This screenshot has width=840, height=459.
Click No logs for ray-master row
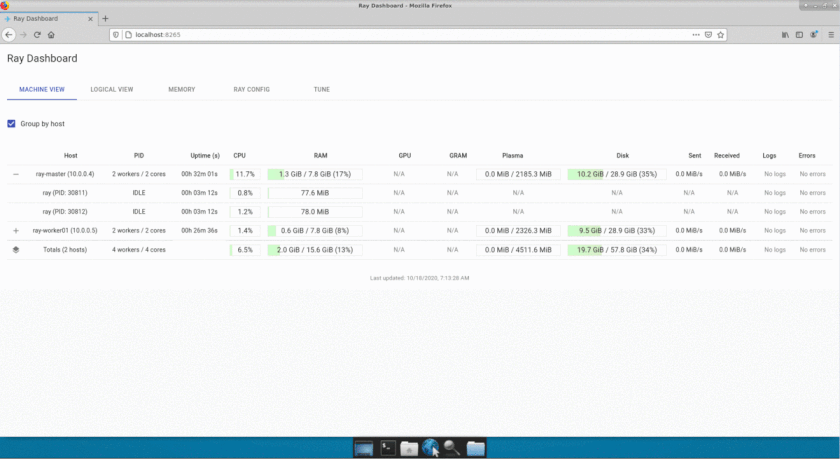775,174
